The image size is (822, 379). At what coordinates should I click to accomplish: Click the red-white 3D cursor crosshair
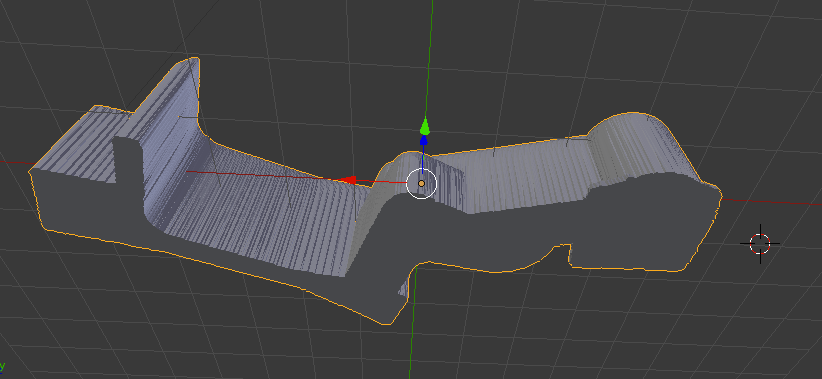coord(760,243)
